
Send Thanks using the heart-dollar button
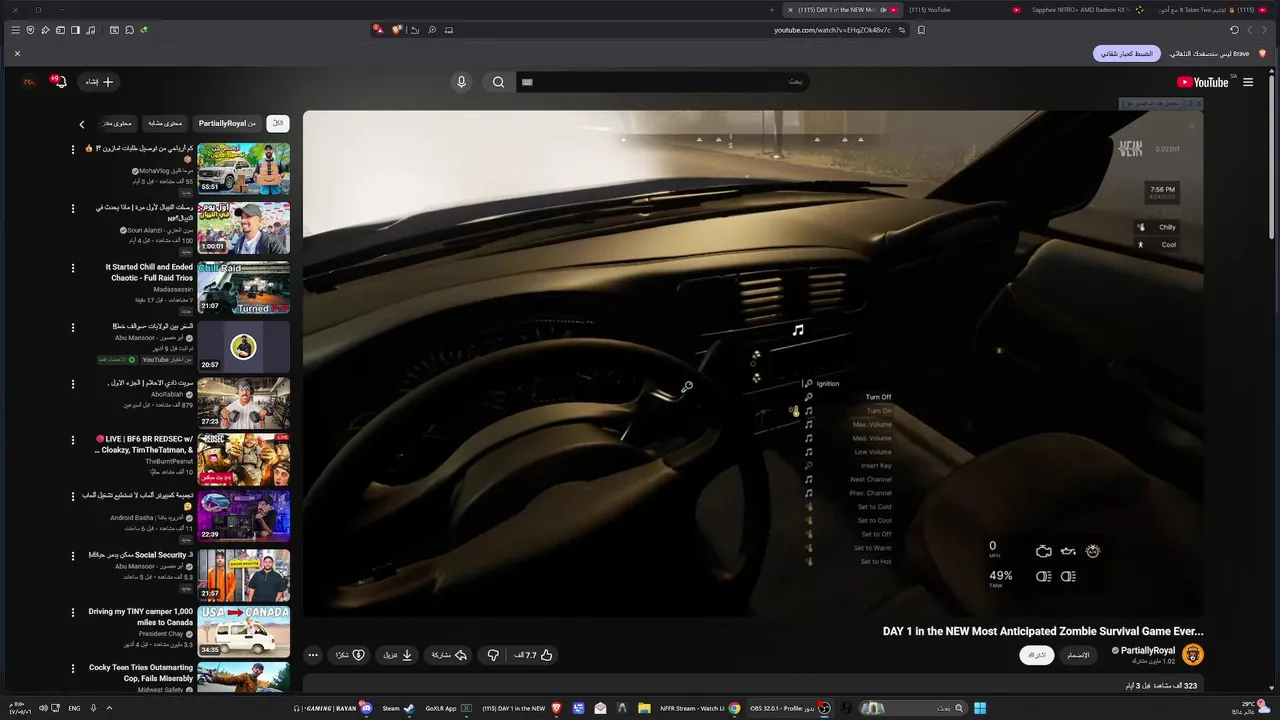tap(350, 655)
